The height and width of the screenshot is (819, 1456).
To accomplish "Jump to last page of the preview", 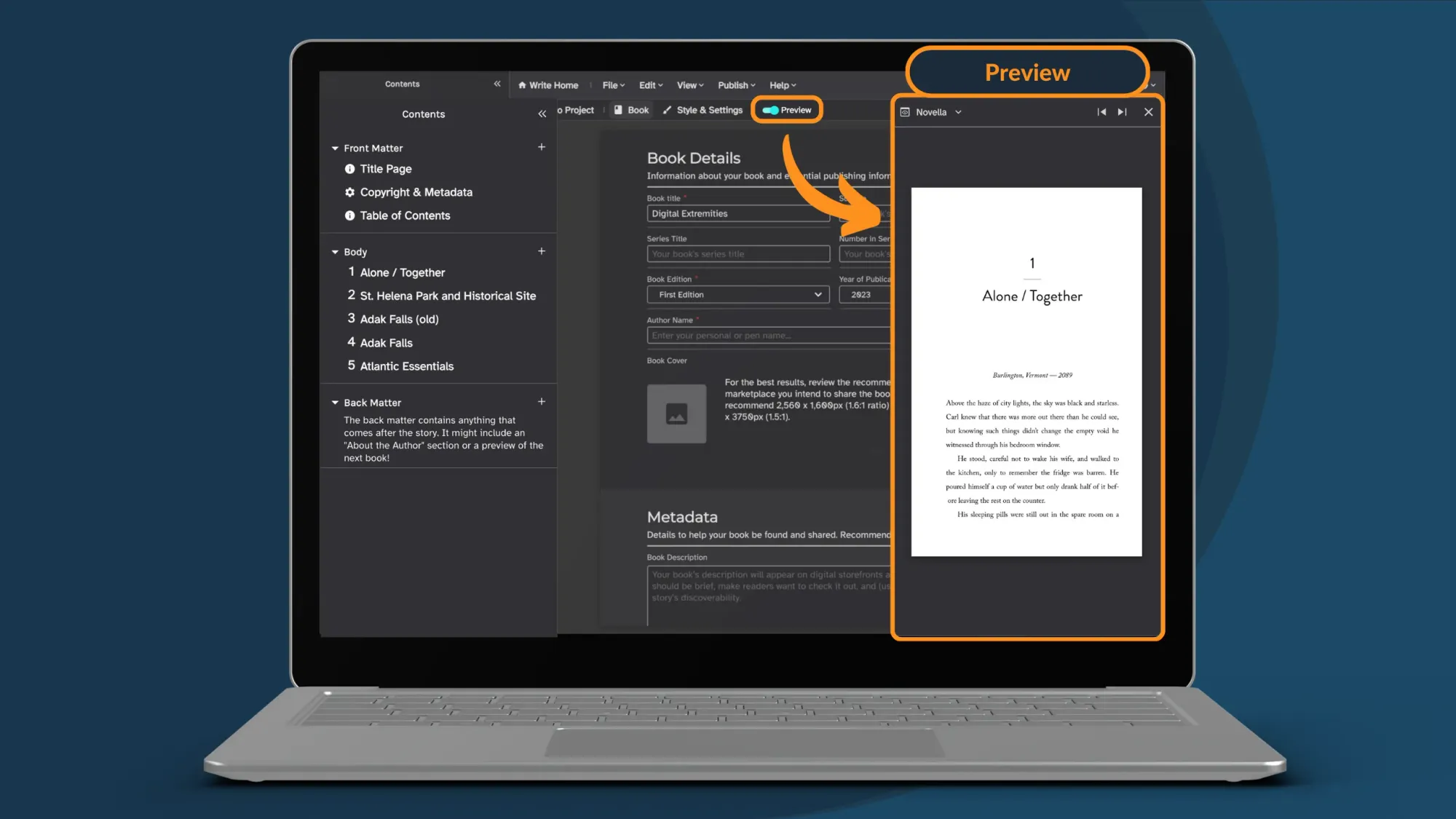I will (1121, 111).
